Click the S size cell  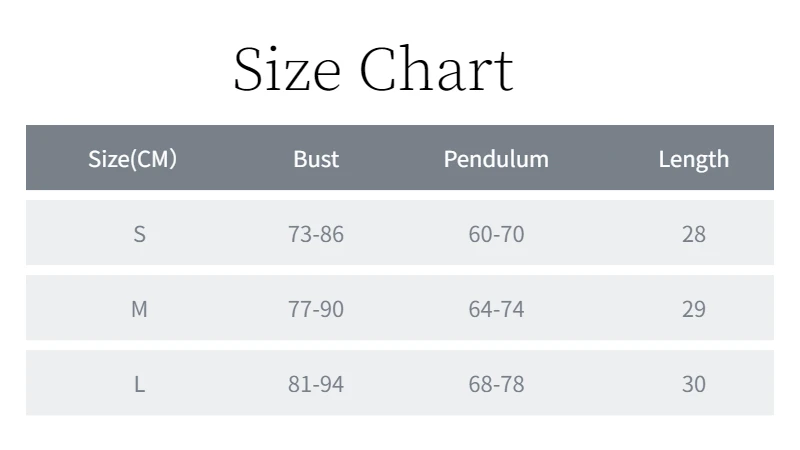[x=139, y=234]
